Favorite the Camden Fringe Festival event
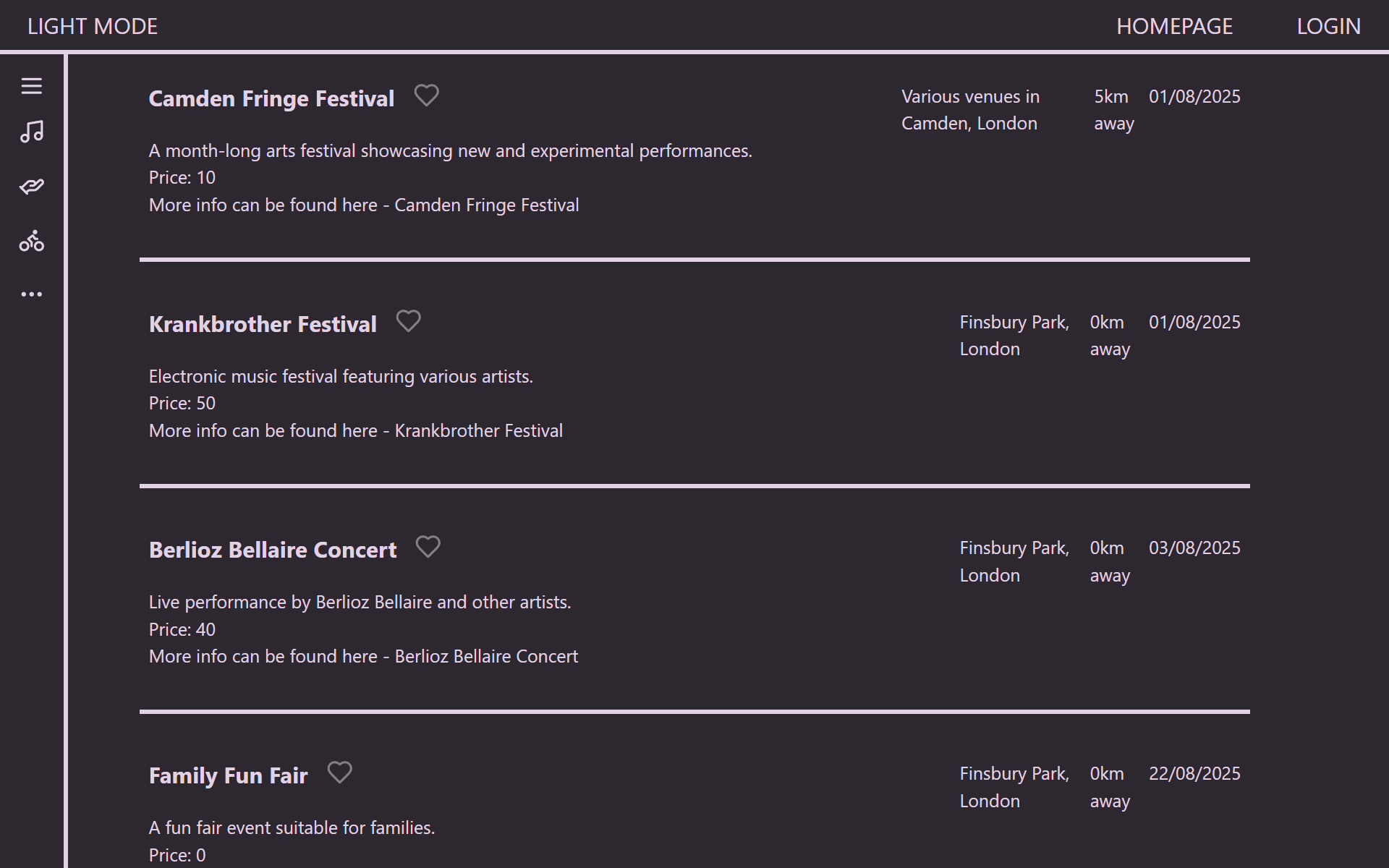 (x=426, y=95)
